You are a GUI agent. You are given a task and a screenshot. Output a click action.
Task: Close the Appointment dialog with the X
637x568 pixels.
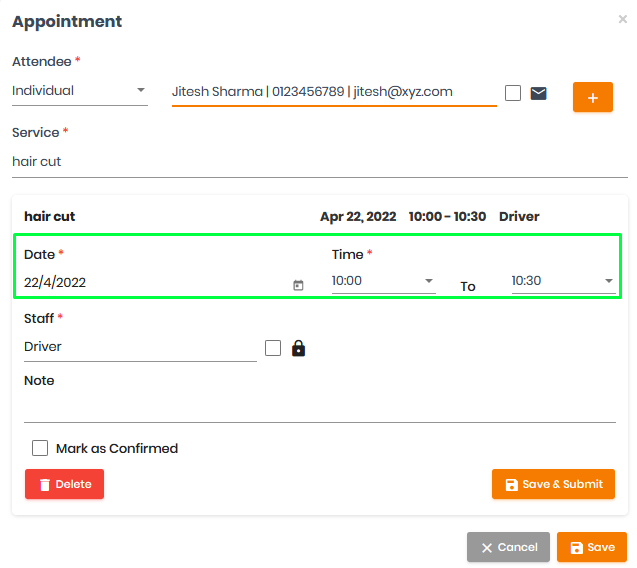coord(622,19)
